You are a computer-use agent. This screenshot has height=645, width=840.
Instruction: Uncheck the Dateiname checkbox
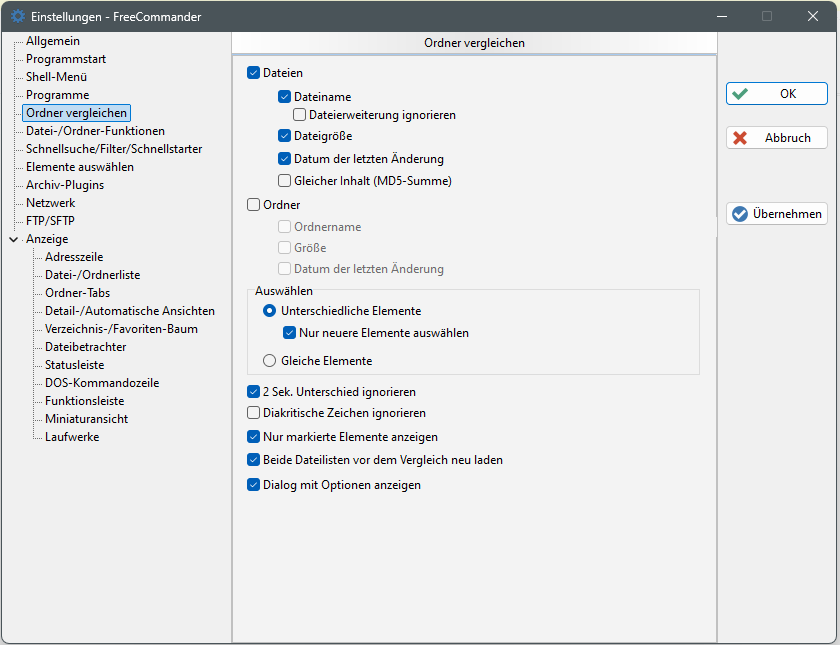(284, 97)
